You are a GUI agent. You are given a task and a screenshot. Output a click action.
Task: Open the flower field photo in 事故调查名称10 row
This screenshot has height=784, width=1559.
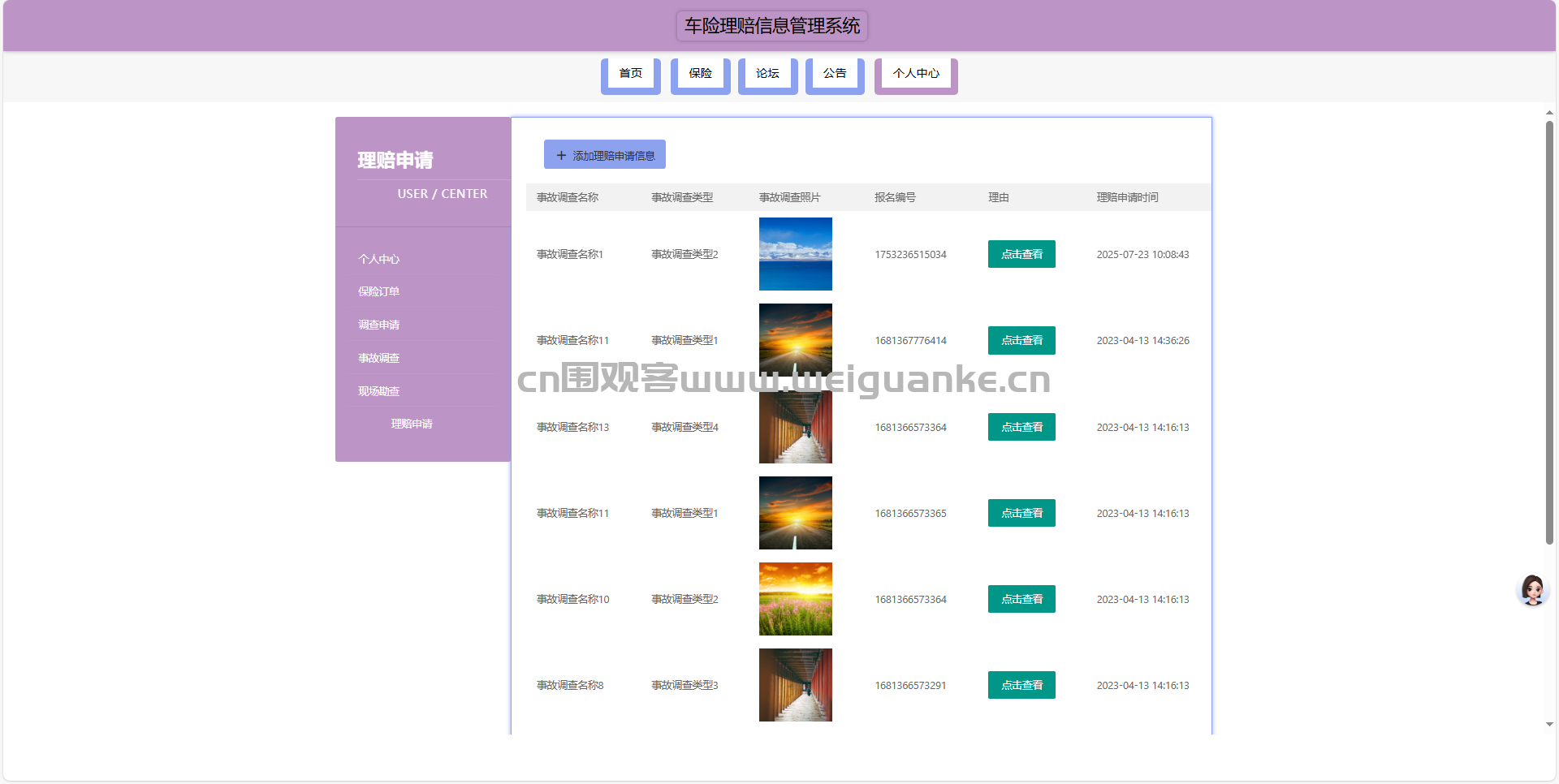[x=796, y=599]
